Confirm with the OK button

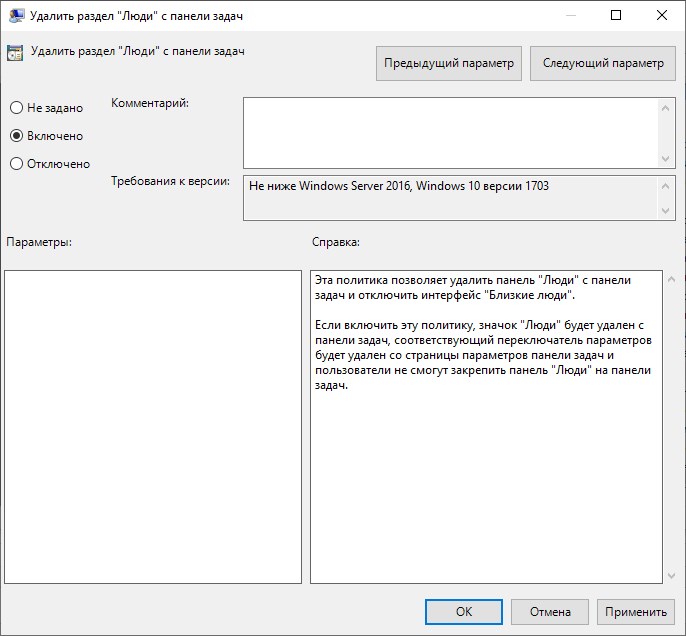click(x=463, y=612)
